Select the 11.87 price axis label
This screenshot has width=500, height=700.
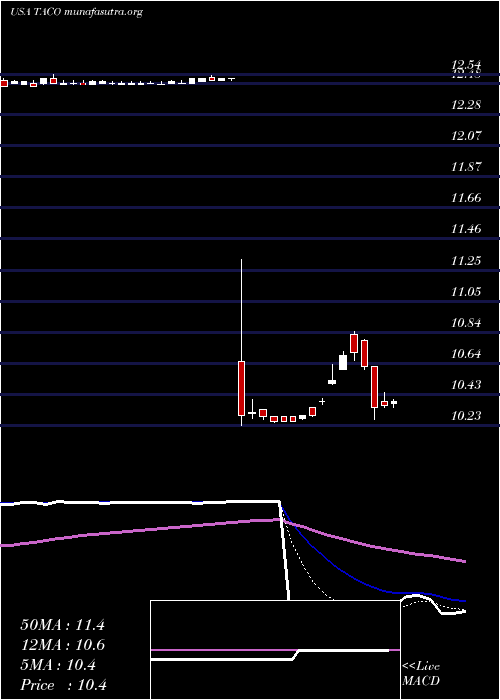click(x=466, y=167)
